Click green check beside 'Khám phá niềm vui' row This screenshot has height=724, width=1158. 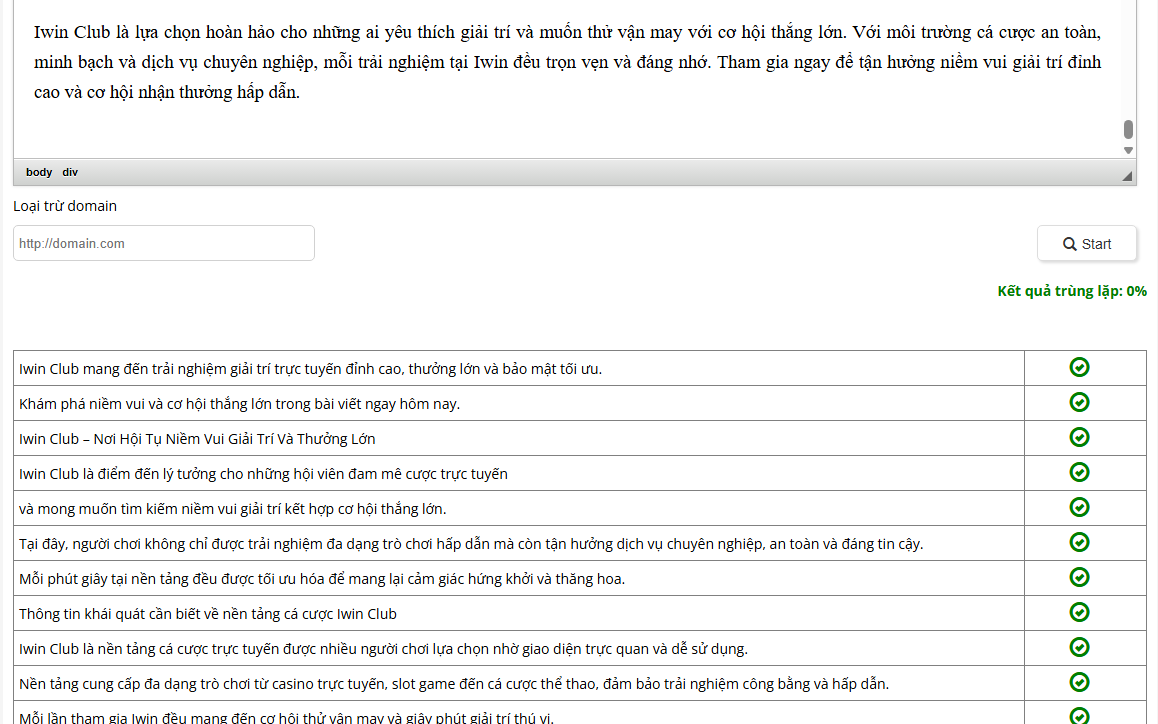click(x=1079, y=402)
